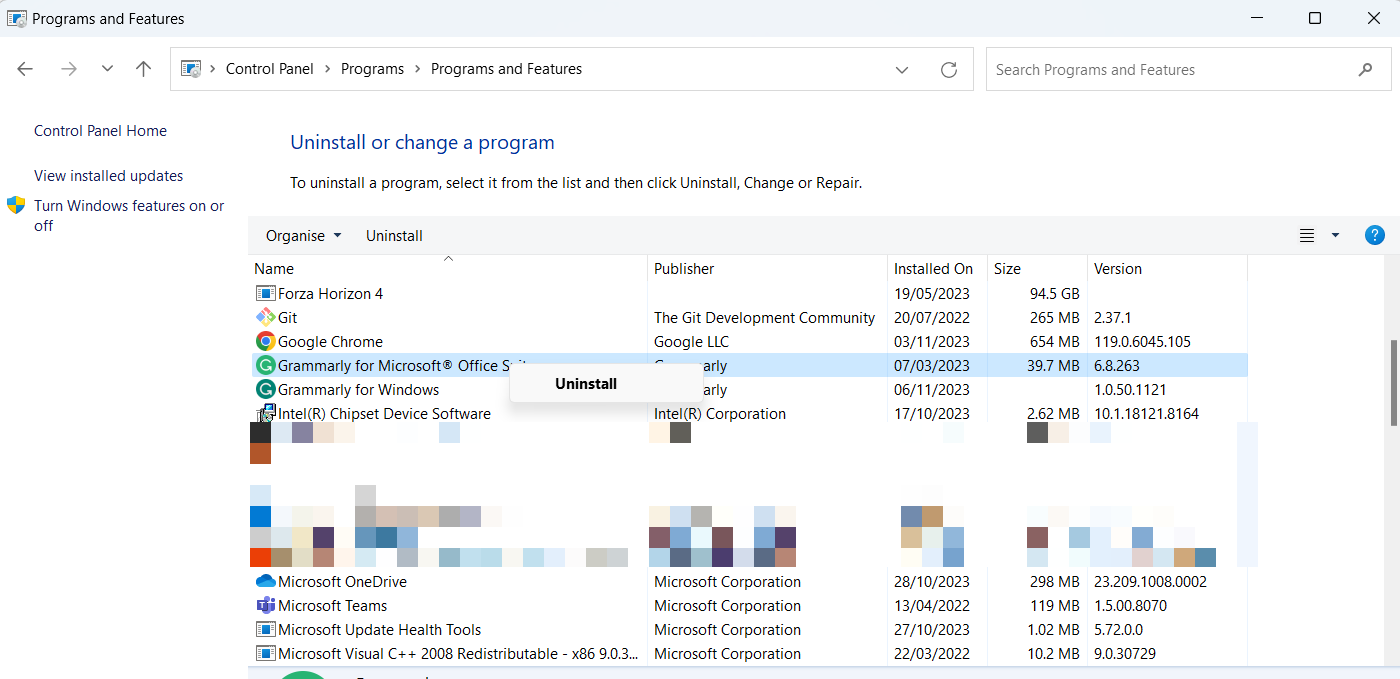Navigate back using the back arrow
Screen dimensions: 1400x679
point(25,69)
